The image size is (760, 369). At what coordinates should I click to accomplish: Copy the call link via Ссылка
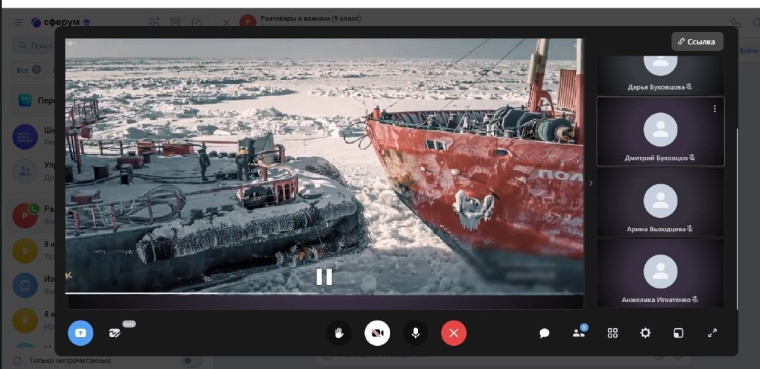[697, 42]
